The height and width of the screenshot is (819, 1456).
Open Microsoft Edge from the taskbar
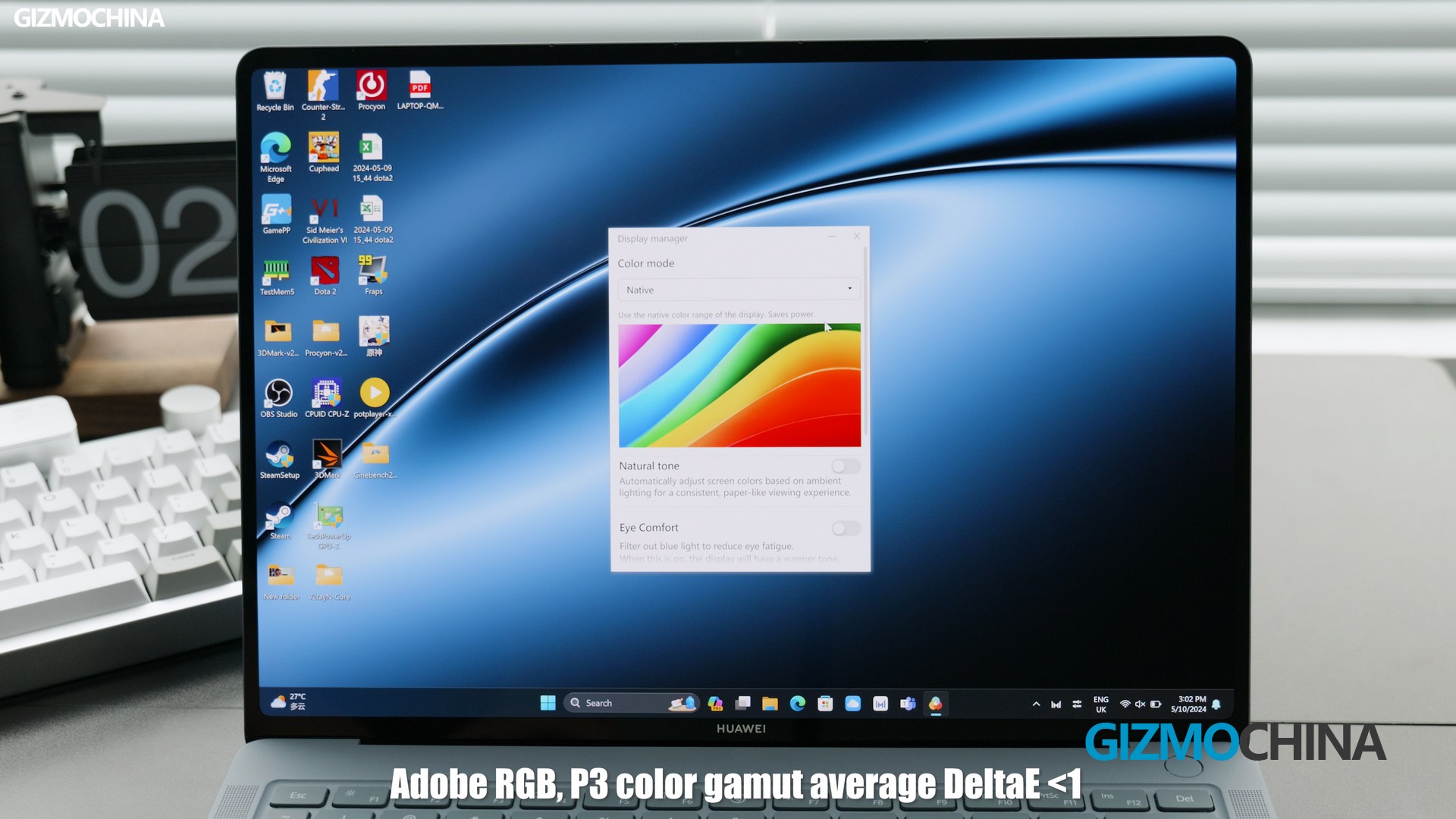(x=798, y=704)
